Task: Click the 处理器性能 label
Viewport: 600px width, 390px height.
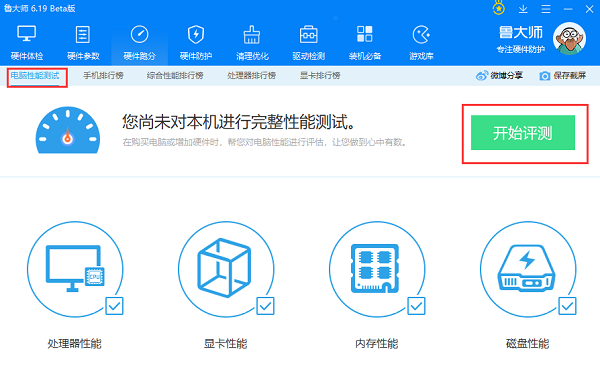Action: [75, 343]
